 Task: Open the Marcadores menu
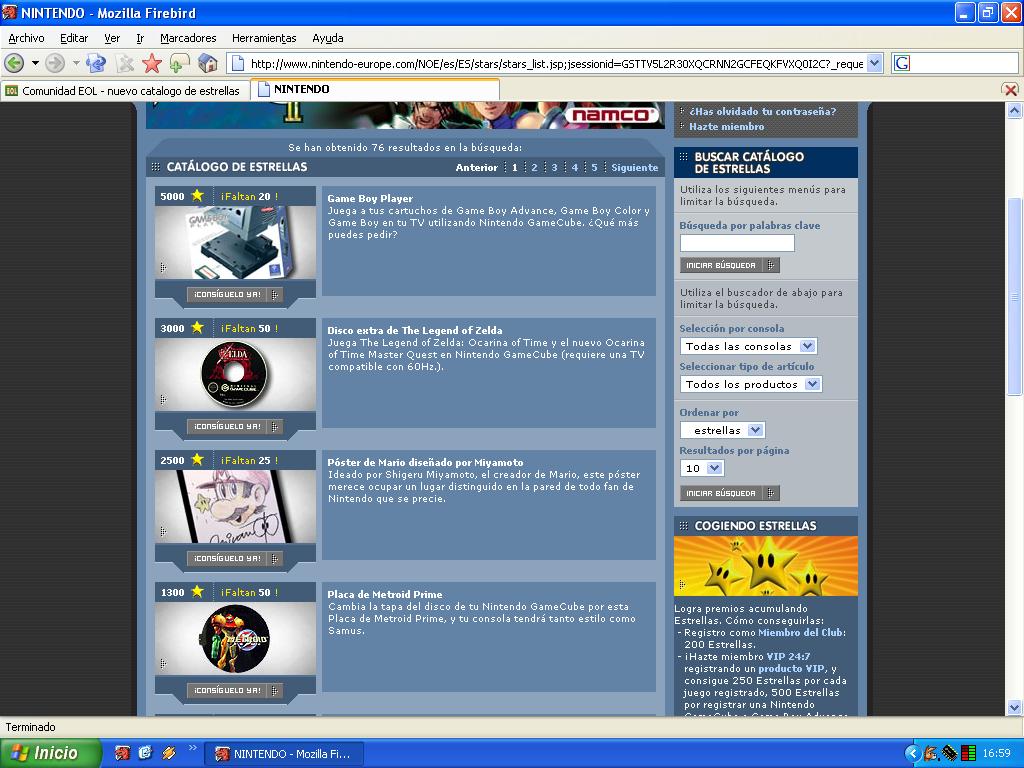pos(188,38)
